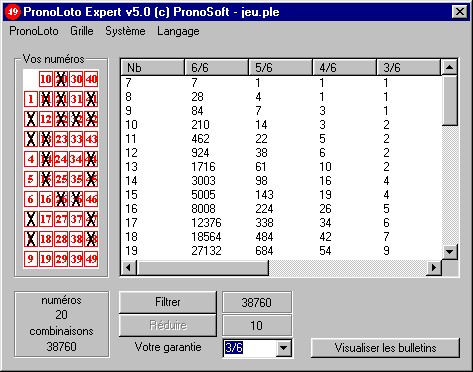Open the Grille menu
Screen dimensions: 473x372
click(82, 31)
